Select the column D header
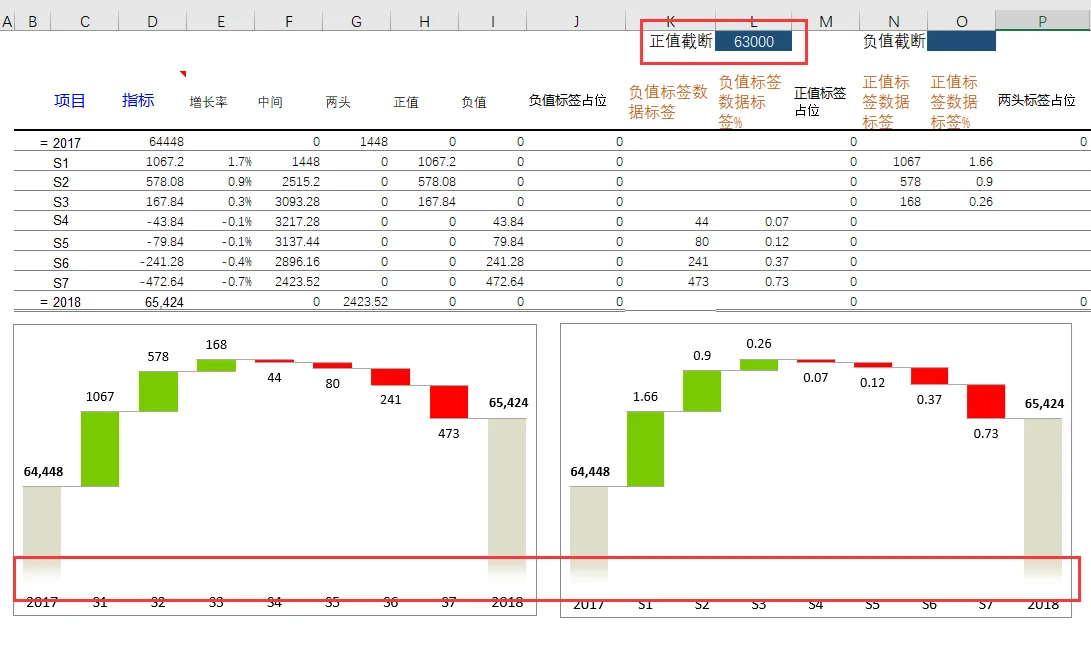The width and height of the screenshot is (1091, 653). tap(152, 22)
